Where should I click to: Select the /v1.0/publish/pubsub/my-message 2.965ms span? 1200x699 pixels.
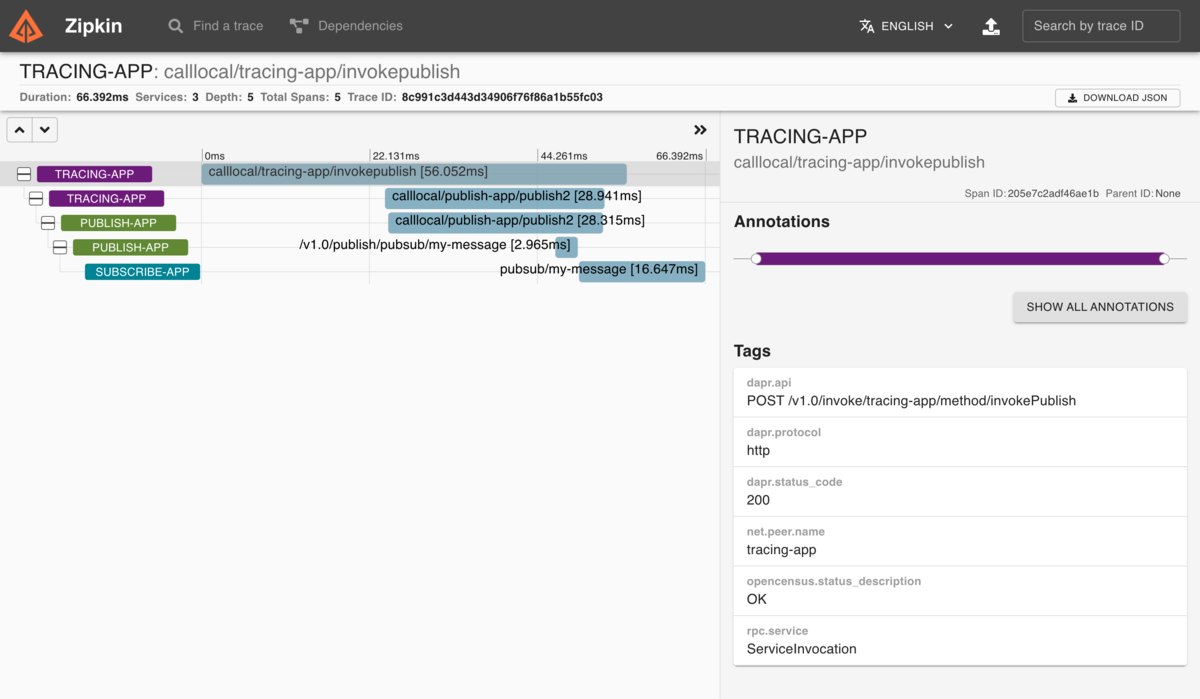pos(566,246)
